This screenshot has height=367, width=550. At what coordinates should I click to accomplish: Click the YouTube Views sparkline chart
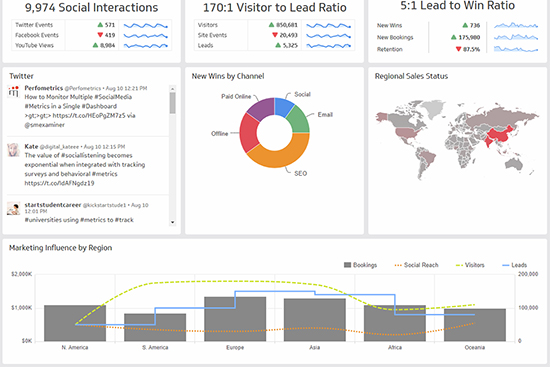click(146, 46)
